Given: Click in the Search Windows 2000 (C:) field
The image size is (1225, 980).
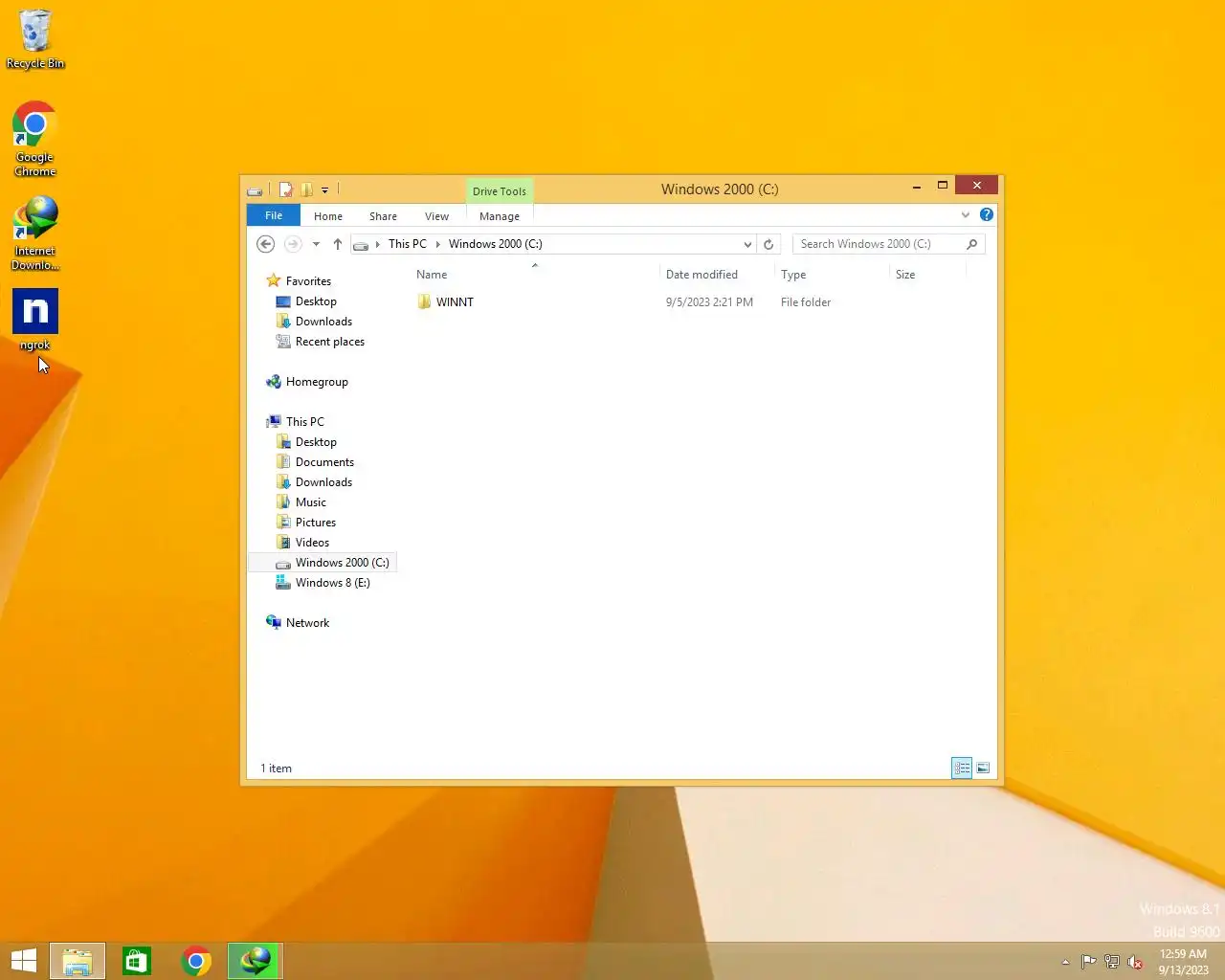Looking at the screenshot, I should coord(880,244).
